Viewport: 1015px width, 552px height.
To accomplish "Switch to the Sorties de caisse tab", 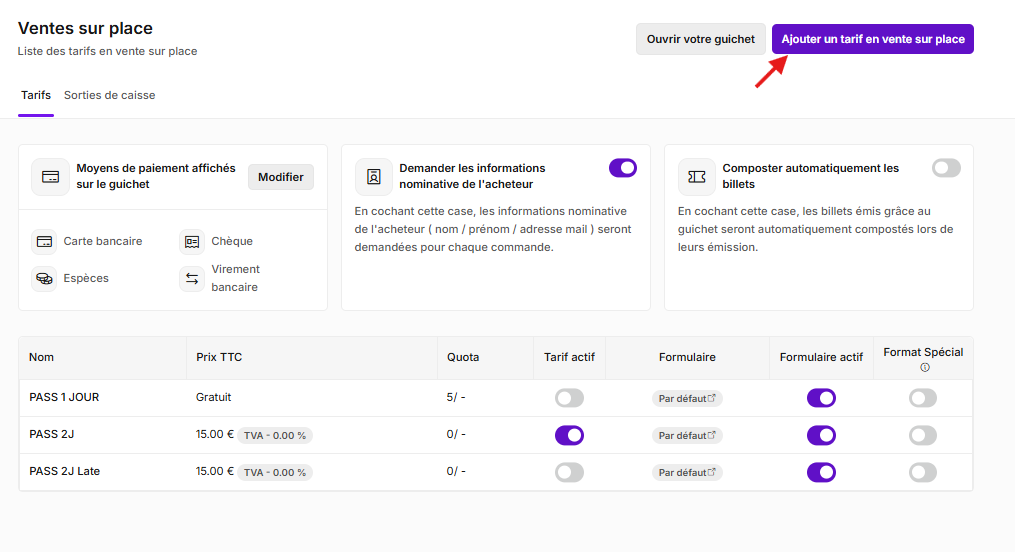I will (109, 95).
